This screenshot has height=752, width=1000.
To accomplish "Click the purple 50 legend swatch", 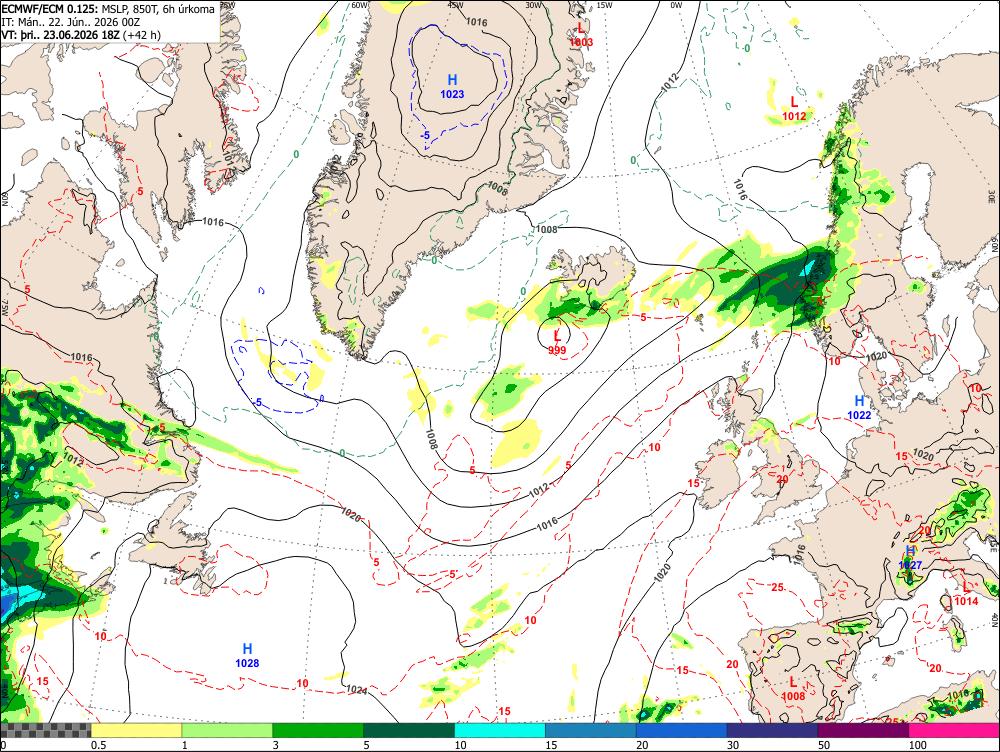I will click(864, 730).
